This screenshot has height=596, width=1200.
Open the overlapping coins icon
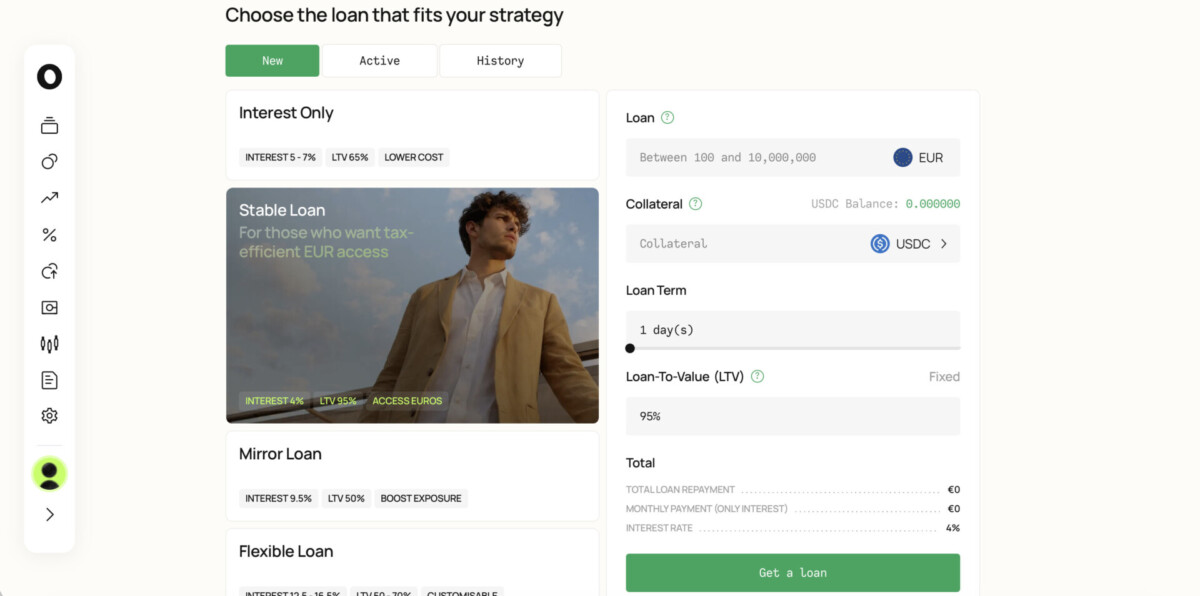click(x=49, y=162)
